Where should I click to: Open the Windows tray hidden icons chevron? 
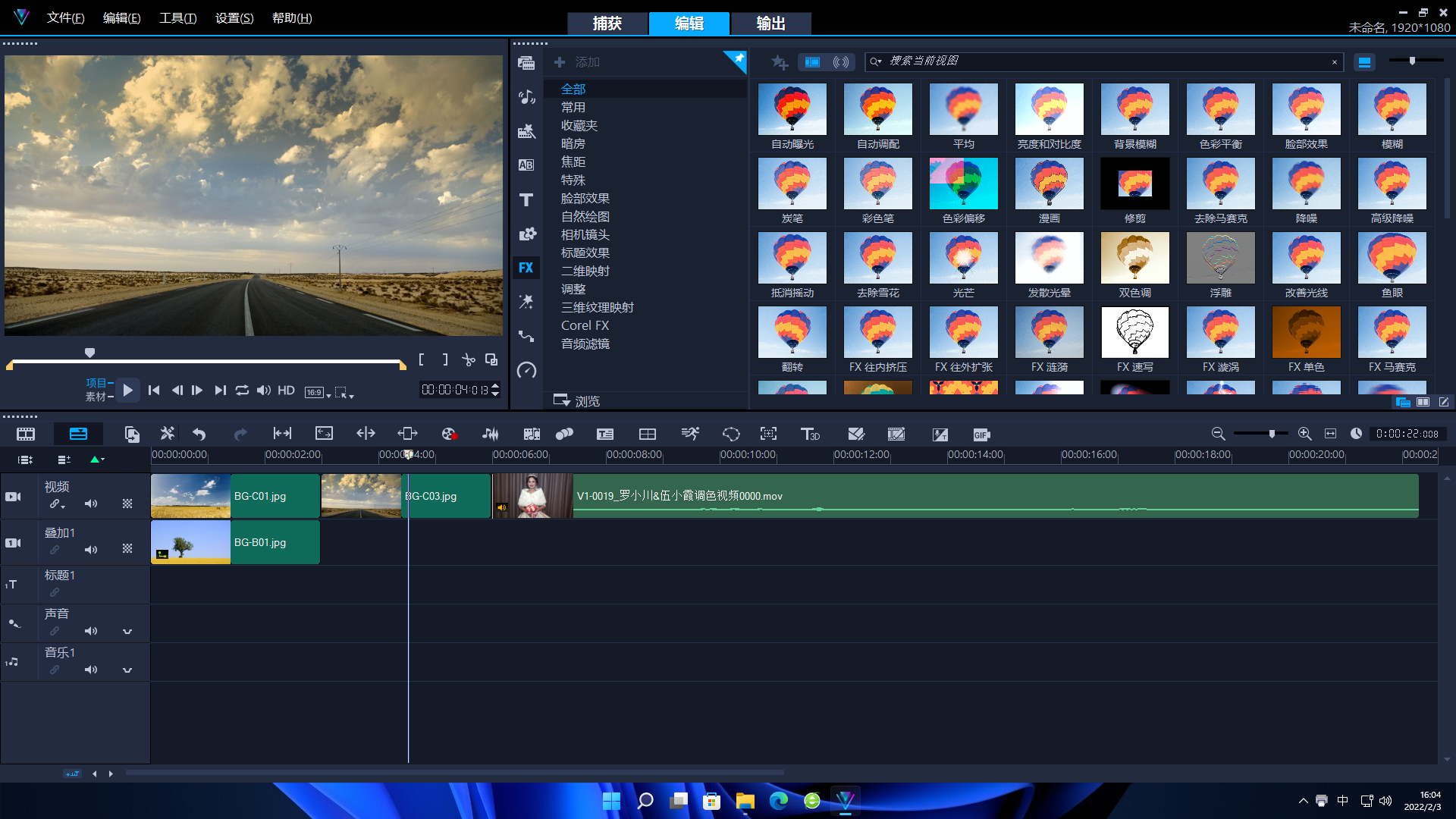point(1303,801)
